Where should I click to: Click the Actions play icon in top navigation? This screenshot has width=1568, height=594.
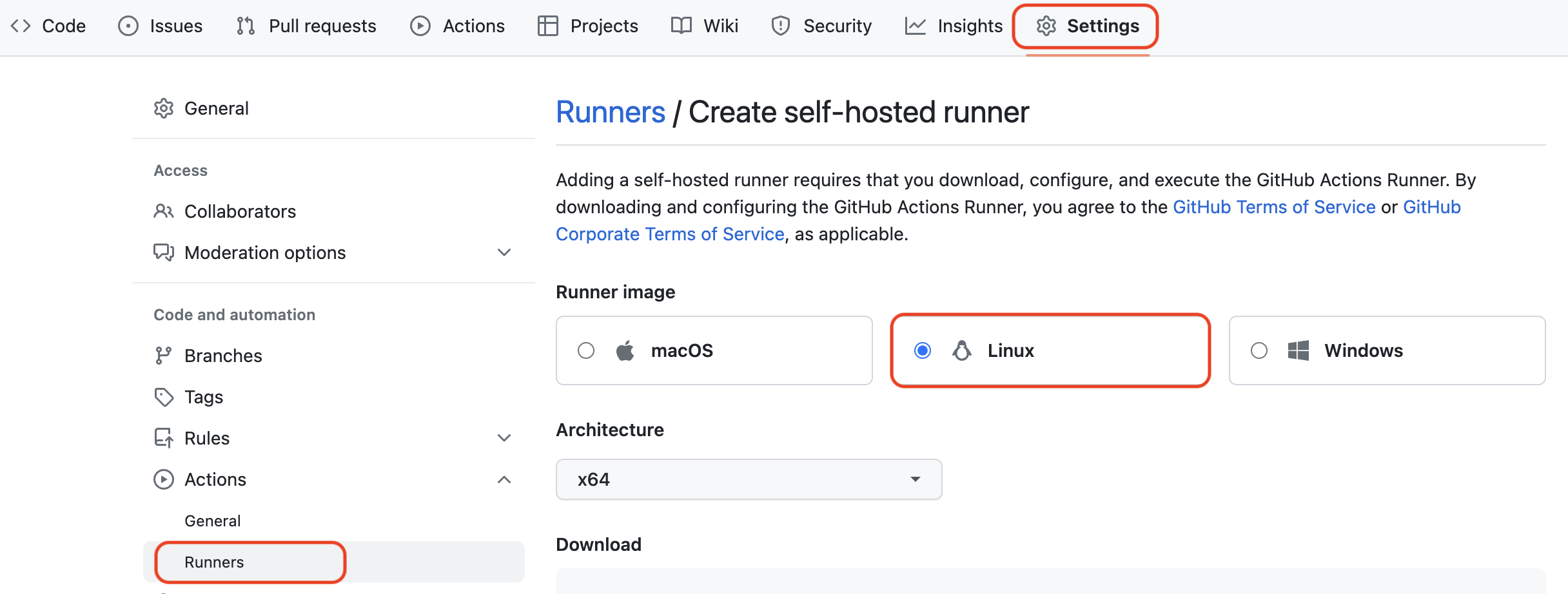click(420, 26)
